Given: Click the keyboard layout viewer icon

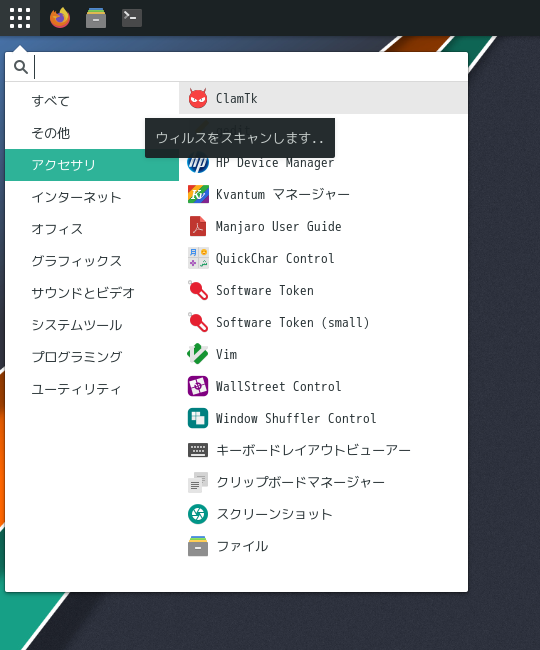Looking at the screenshot, I should pos(198,450).
